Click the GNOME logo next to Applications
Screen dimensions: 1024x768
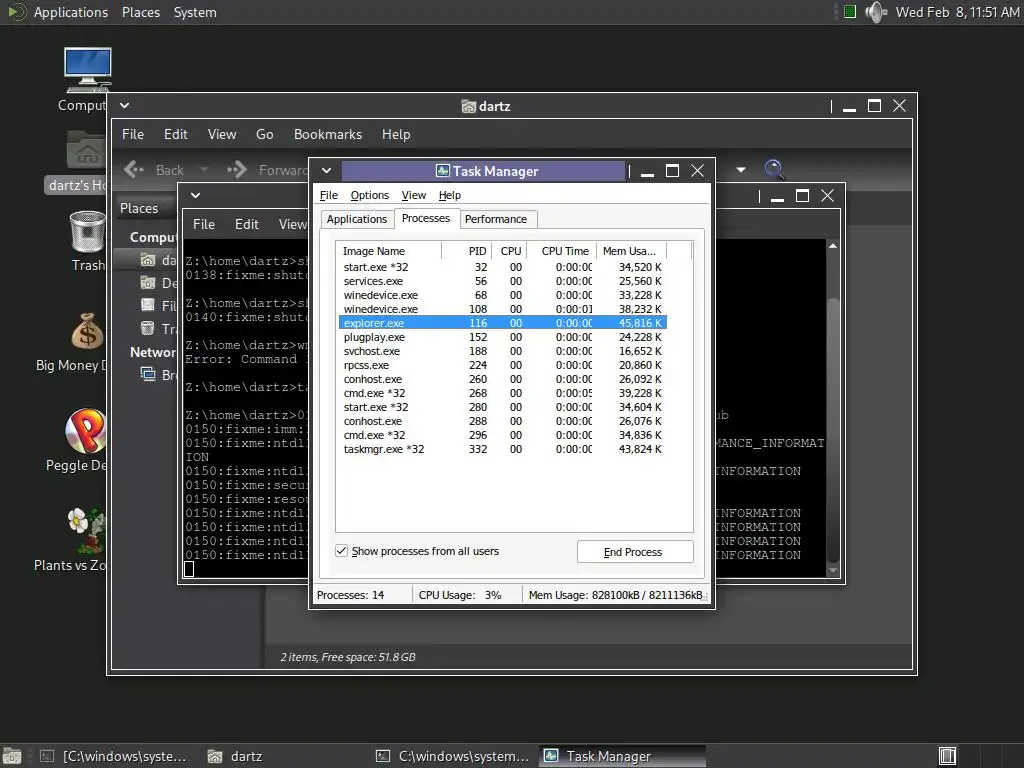click(x=16, y=12)
